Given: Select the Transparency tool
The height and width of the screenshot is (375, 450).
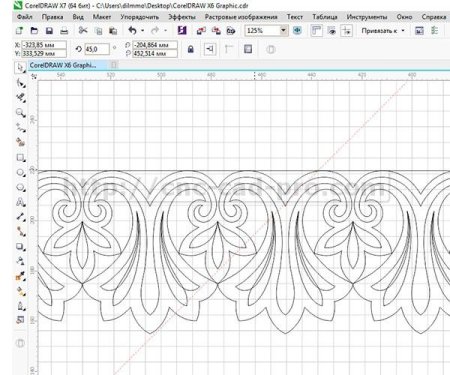Looking at the screenshot, I should [x=20, y=261].
